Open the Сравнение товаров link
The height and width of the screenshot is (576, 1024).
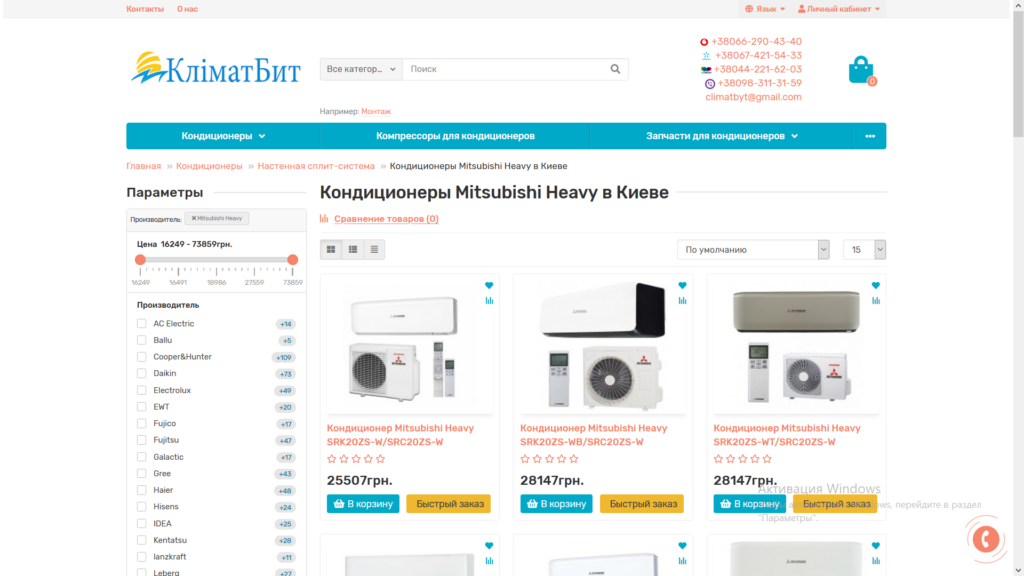(x=386, y=219)
